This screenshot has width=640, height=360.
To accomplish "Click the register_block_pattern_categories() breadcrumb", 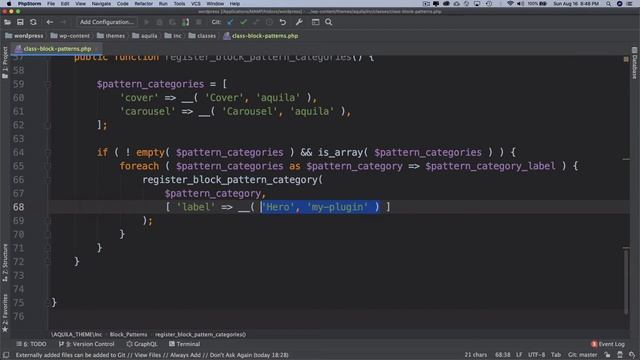I will coord(200,334).
